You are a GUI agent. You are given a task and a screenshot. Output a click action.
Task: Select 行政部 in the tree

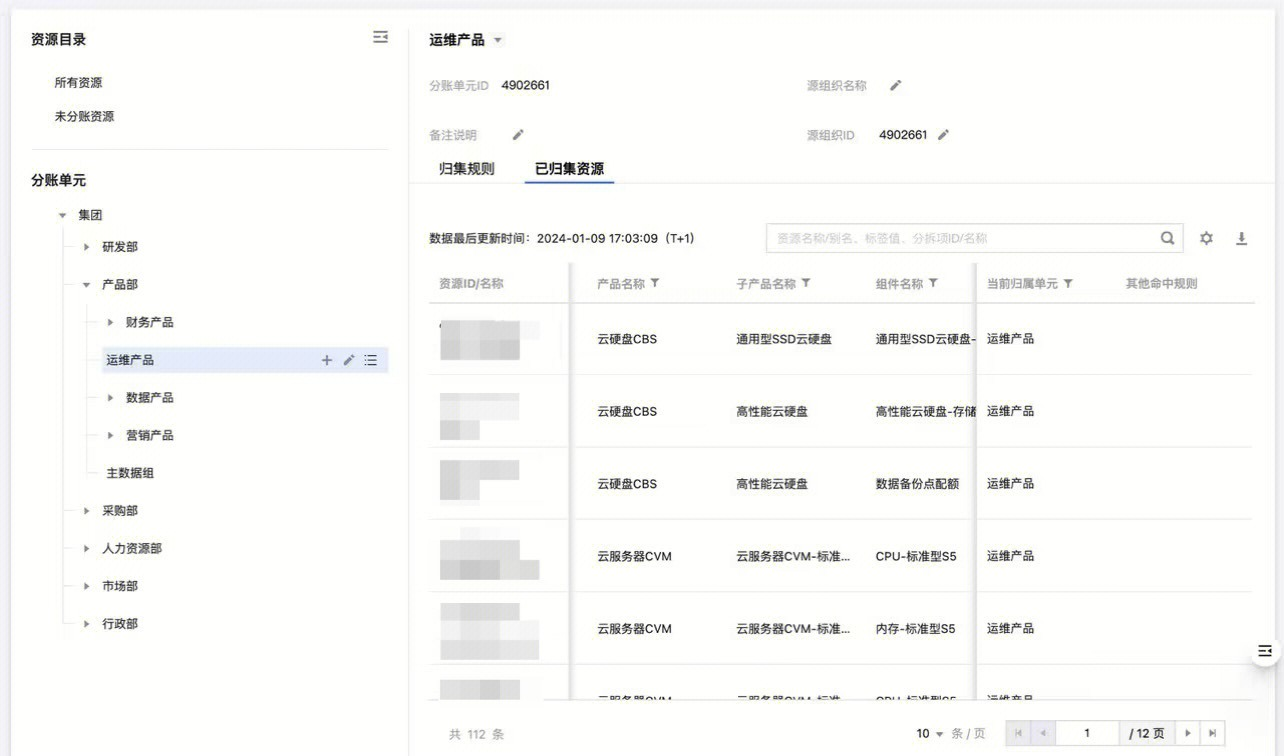click(120, 624)
